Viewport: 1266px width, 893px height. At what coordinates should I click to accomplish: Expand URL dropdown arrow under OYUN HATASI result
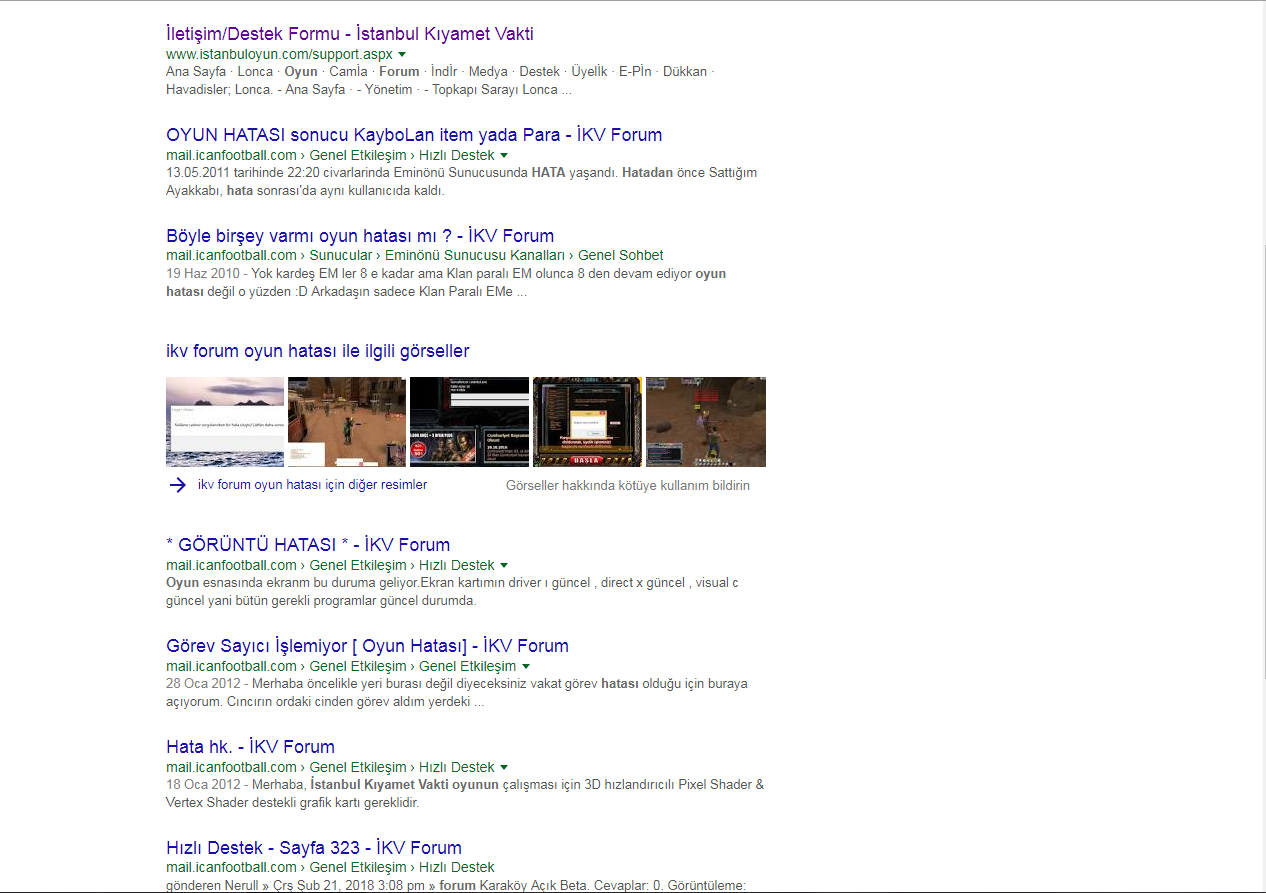504,155
